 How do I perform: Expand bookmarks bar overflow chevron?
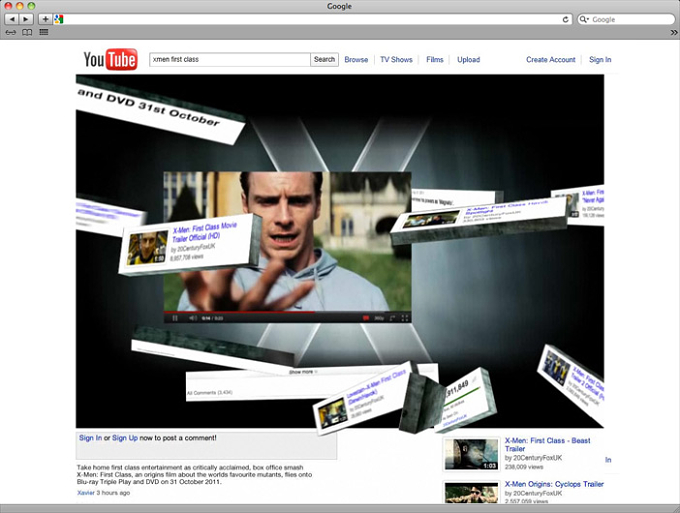[673, 33]
